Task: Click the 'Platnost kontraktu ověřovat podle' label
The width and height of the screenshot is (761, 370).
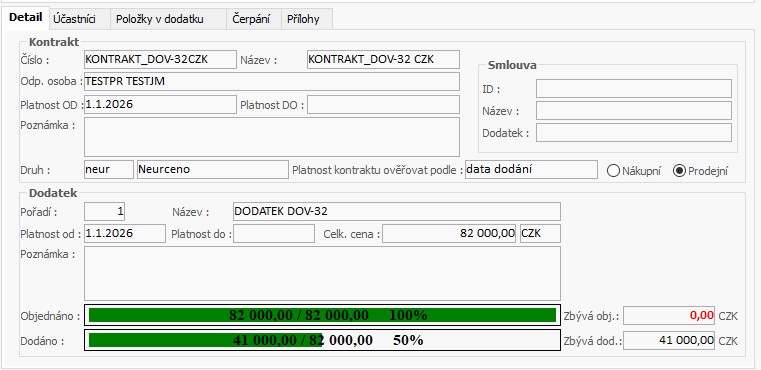Action: tap(378, 170)
